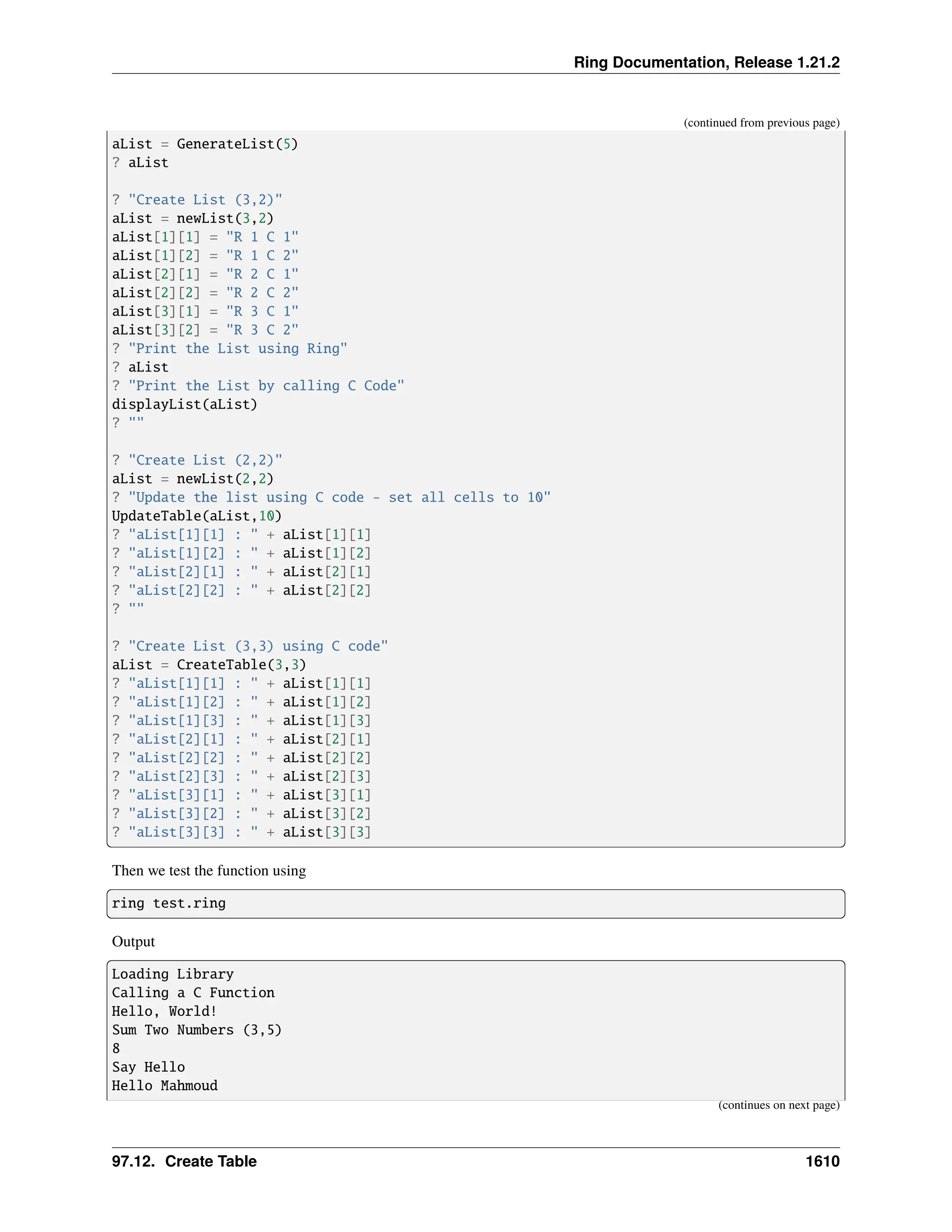
Task: Click the 'Hello Mahmoud' output line
Action: pyautogui.click(x=165, y=1086)
